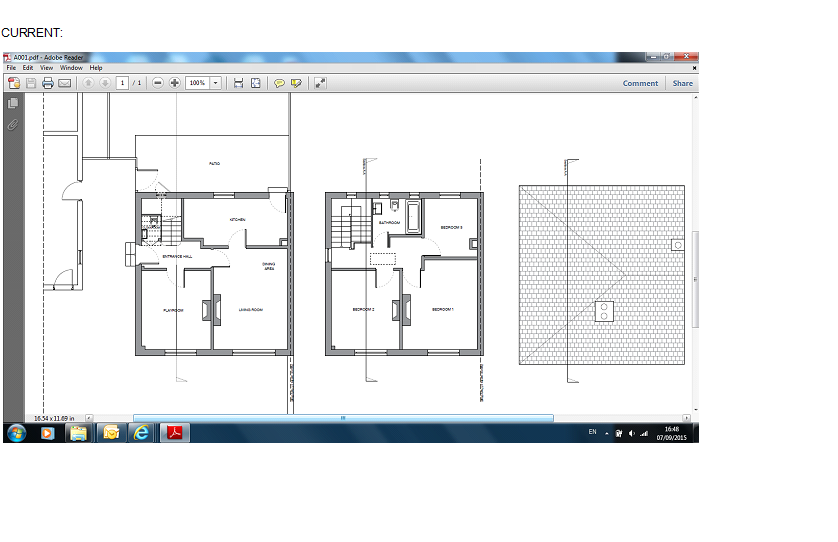
Task: Expand the hidden system tray icons
Action: pos(607,433)
